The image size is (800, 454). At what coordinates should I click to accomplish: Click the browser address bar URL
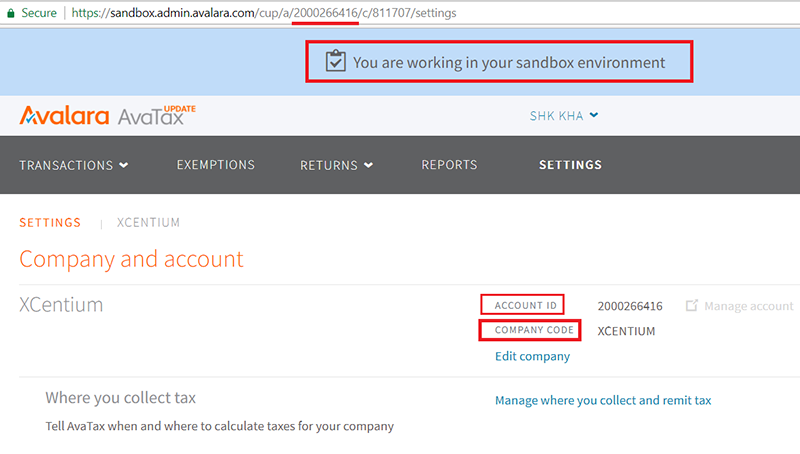[264, 13]
